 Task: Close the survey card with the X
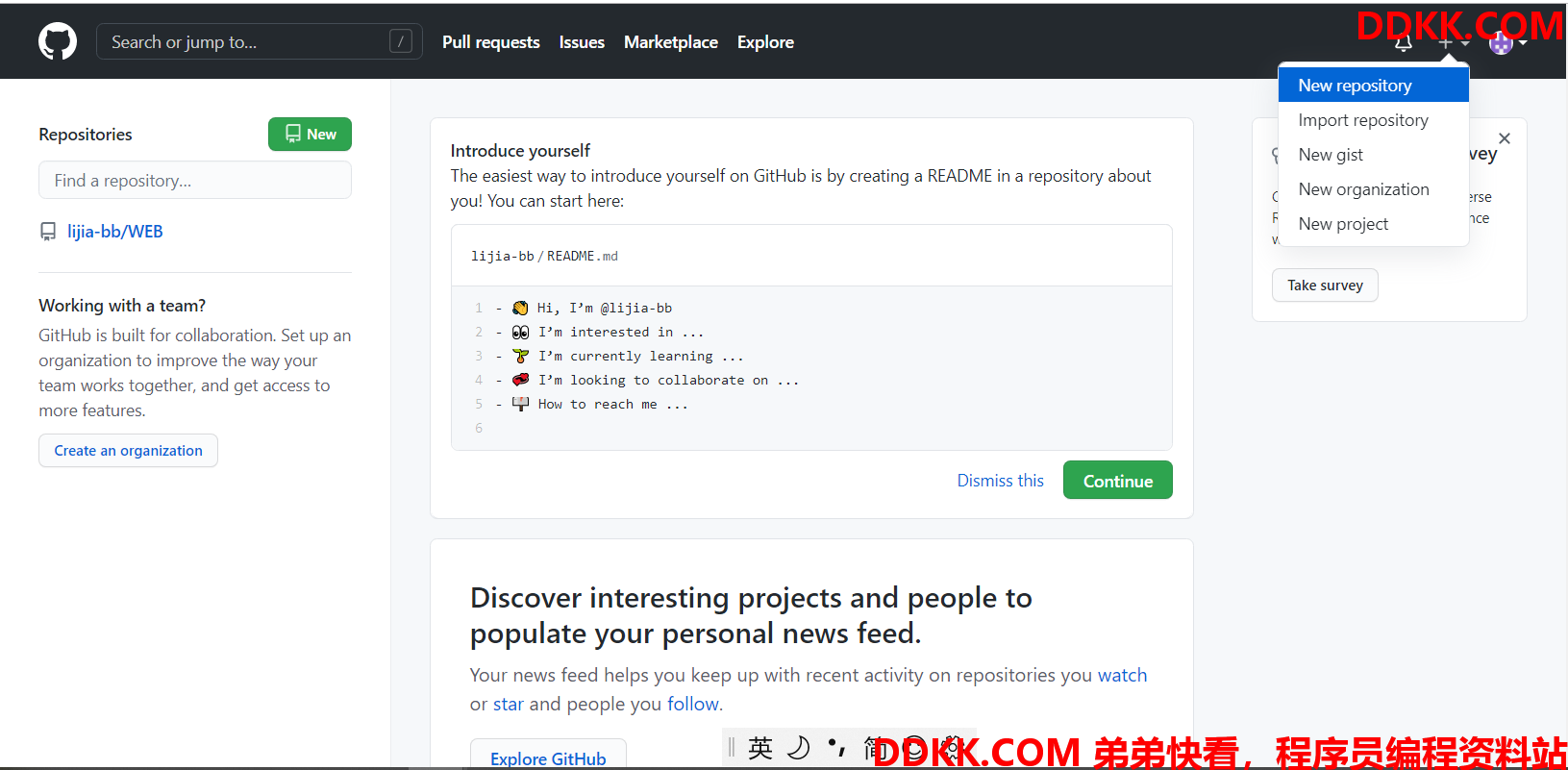pyautogui.click(x=1505, y=138)
